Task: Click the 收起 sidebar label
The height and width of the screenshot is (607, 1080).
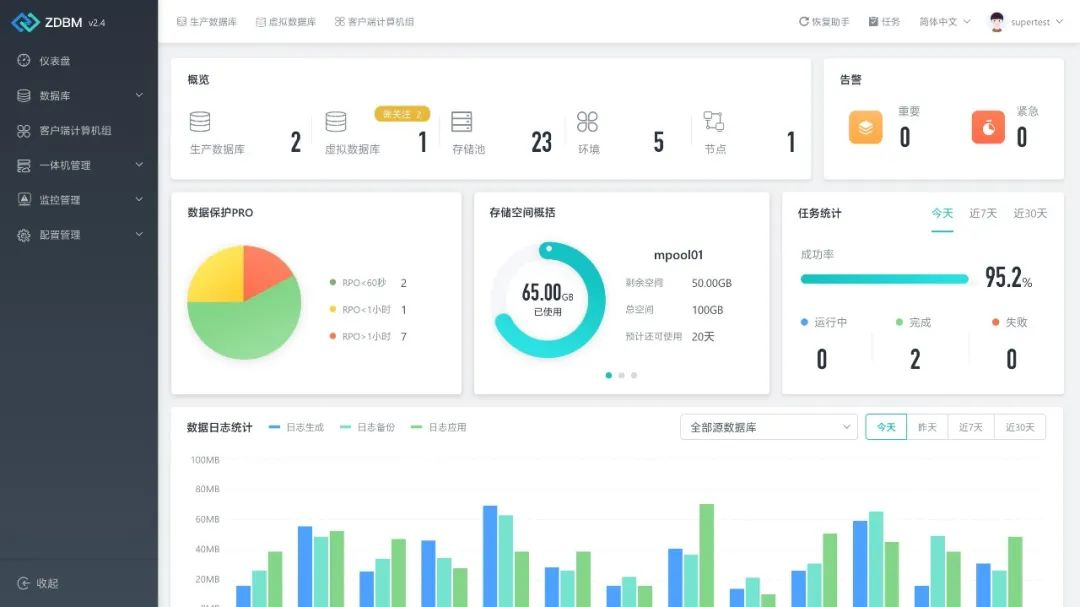Action: pyautogui.click(x=48, y=584)
